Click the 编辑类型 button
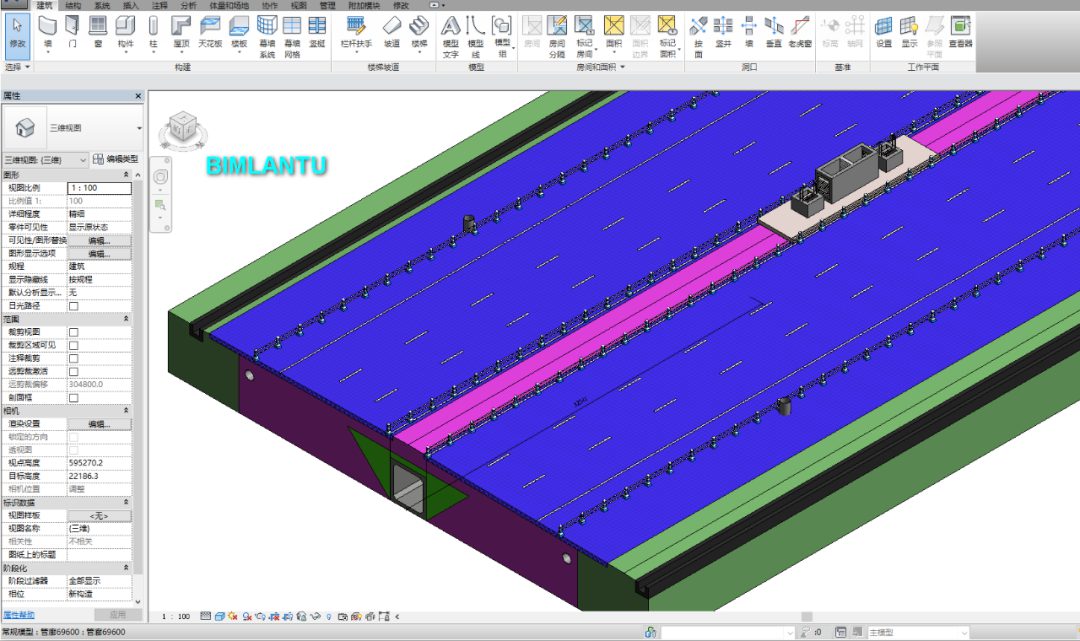The width and height of the screenshot is (1080, 641). [x=116, y=159]
